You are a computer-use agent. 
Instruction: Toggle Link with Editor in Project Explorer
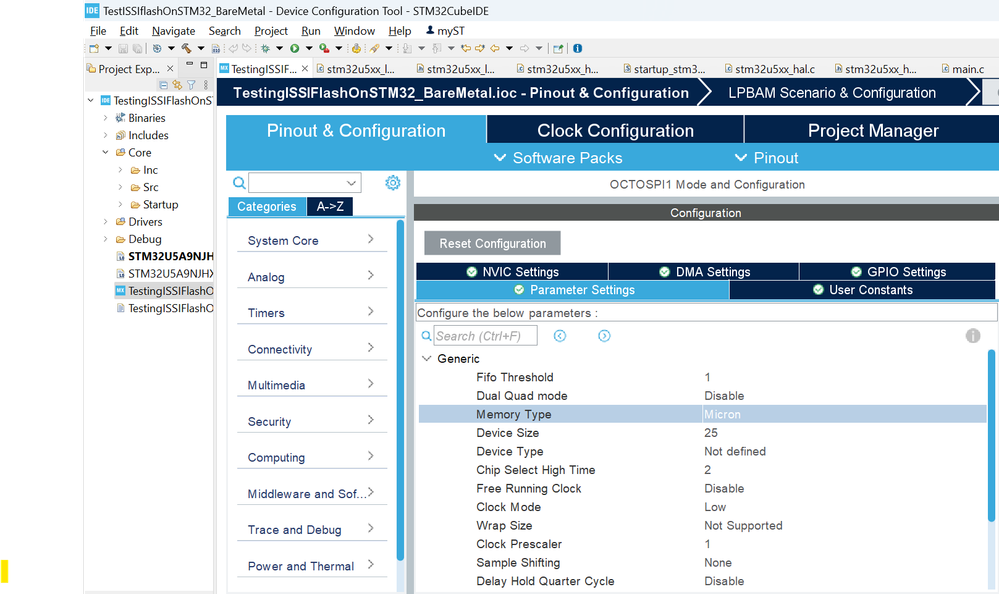click(177, 85)
